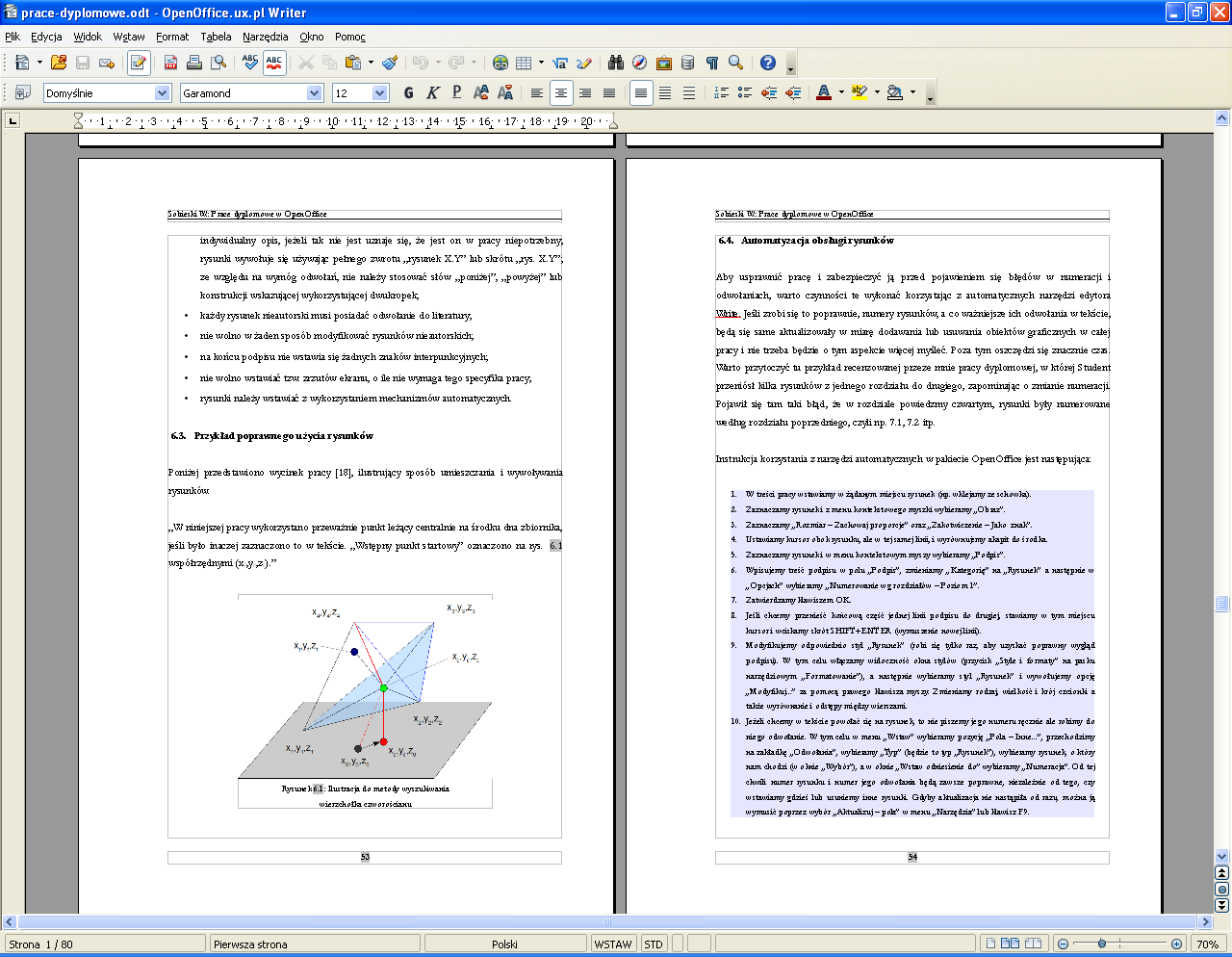Open Find and Replace binoculars

tap(616, 63)
